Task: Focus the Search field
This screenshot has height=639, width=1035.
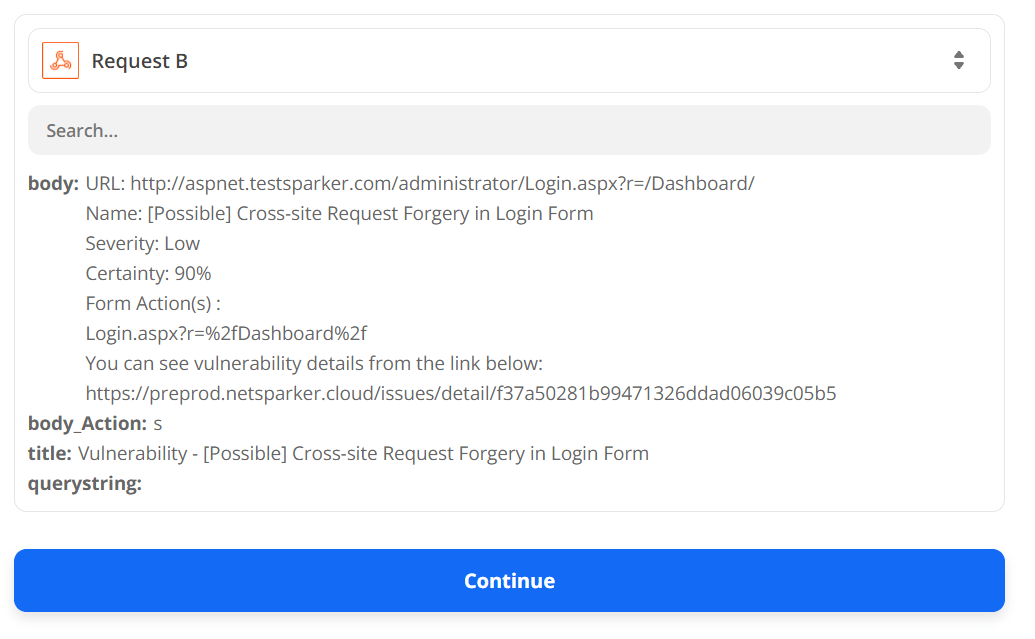Action: point(509,131)
